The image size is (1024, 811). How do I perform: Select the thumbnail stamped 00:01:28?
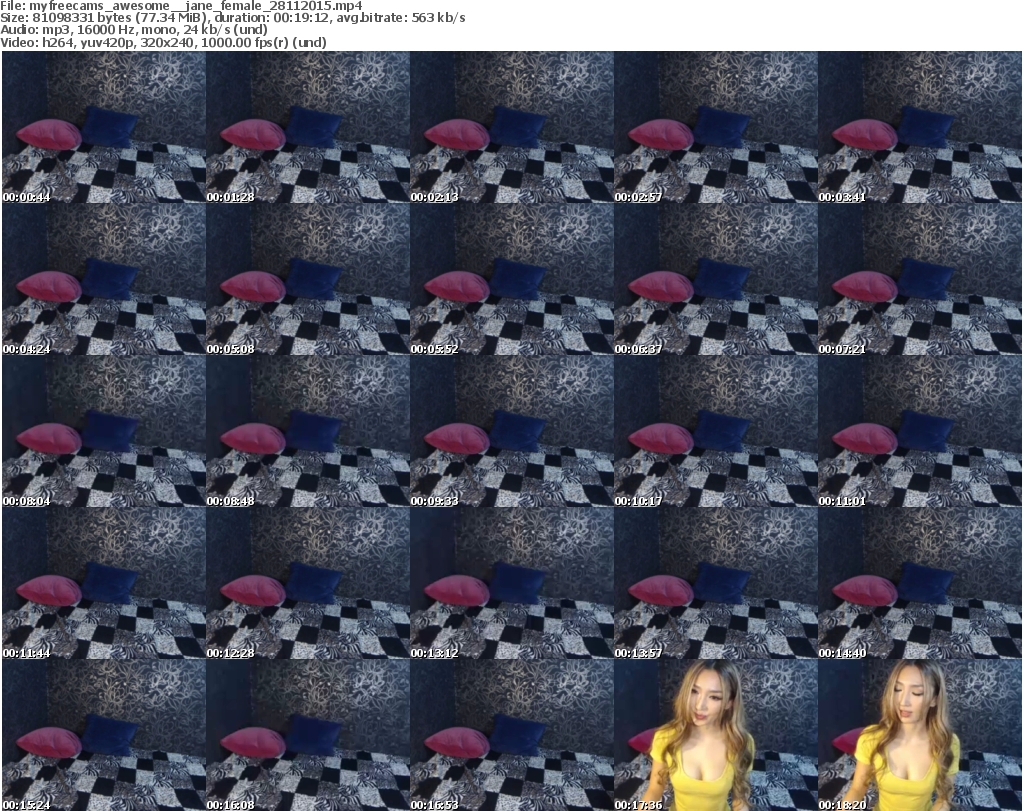click(308, 127)
